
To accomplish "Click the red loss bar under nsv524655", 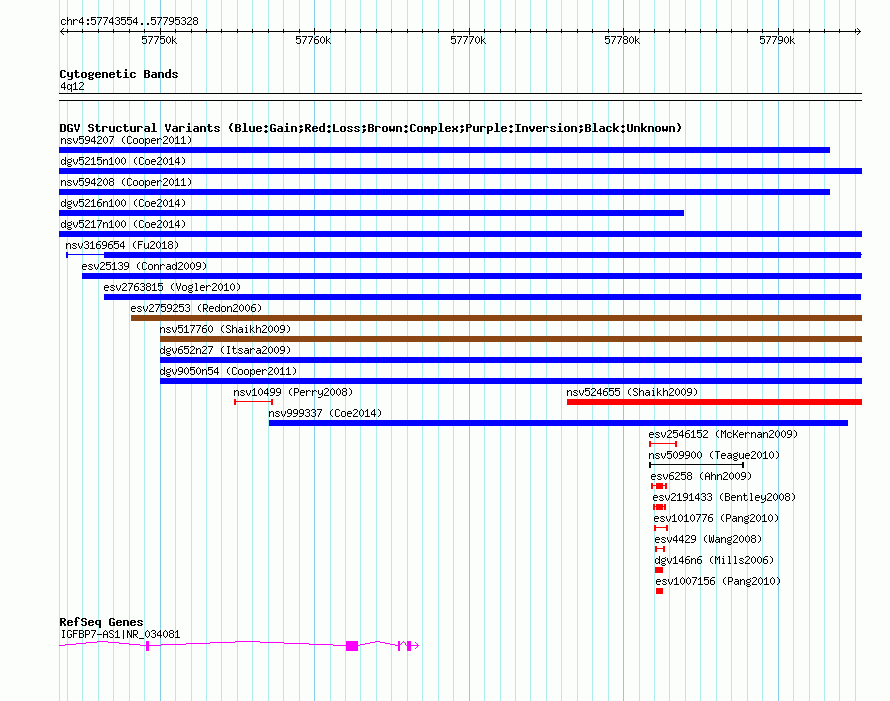I will [715, 402].
